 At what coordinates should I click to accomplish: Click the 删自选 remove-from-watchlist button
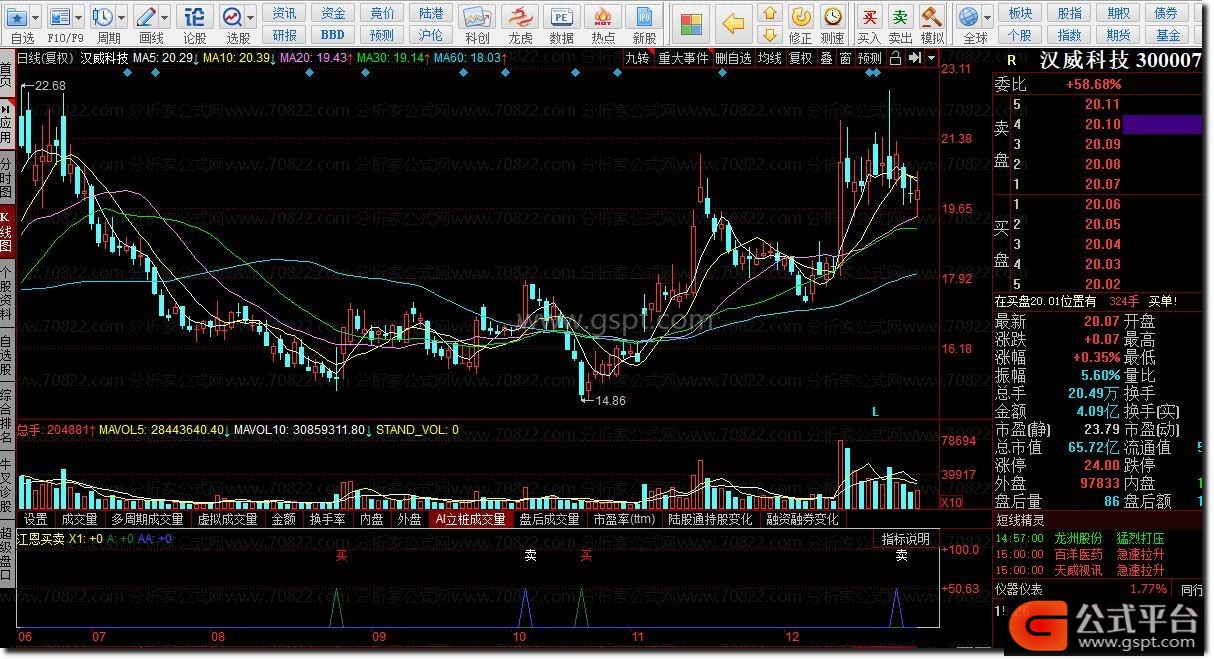click(x=733, y=58)
